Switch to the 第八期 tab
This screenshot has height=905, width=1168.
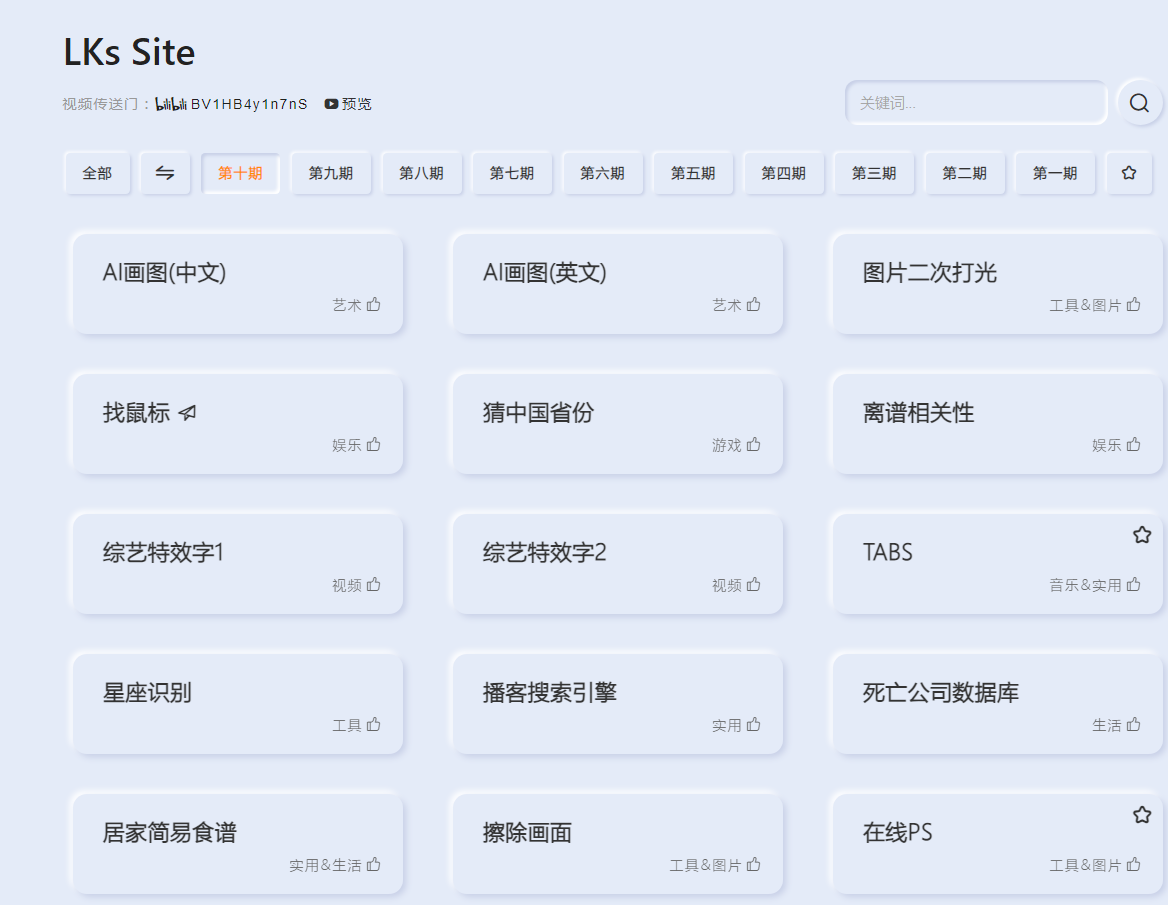tap(421, 173)
